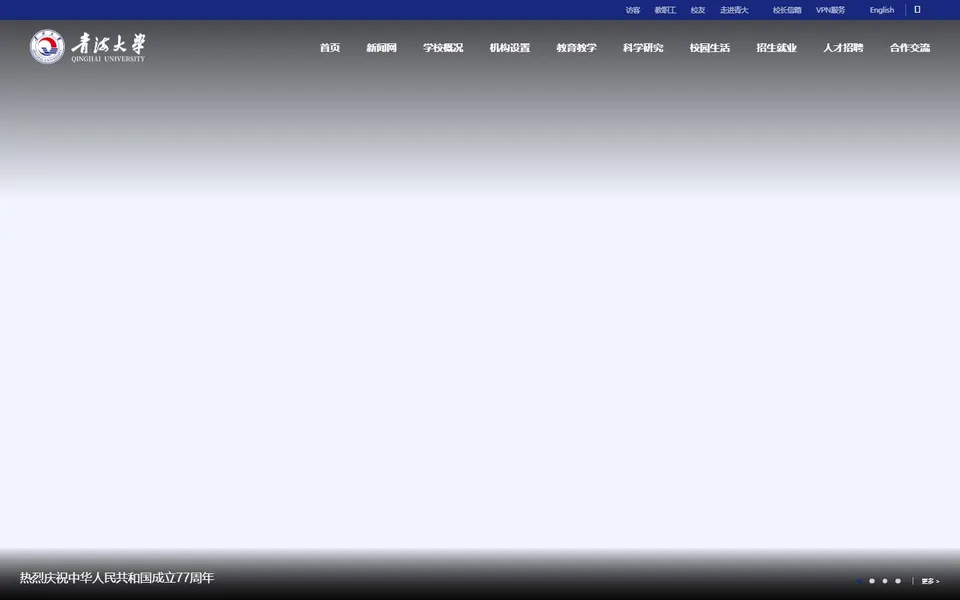Viewport: 960px width, 600px height.
Task: Open the 首页 menu item
Action: 330,48
